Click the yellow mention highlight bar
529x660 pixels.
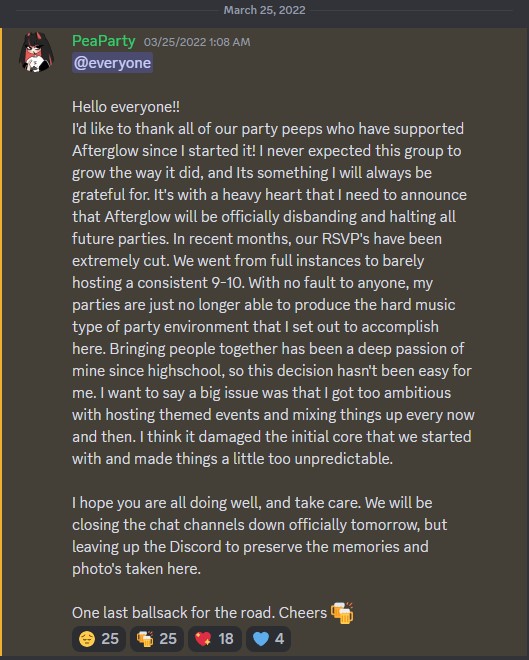1,342
